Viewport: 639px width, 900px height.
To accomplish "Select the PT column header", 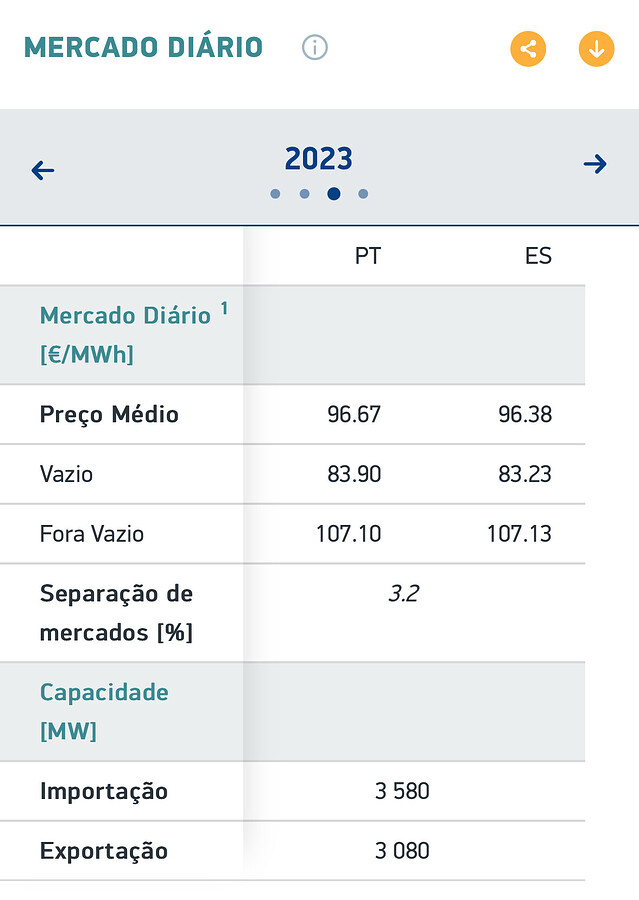I will pyautogui.click(x=367, y=256).
